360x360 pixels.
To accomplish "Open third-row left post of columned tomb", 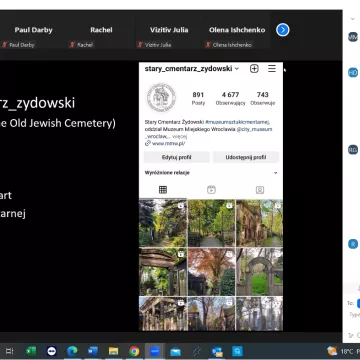I will coord(163,314).
